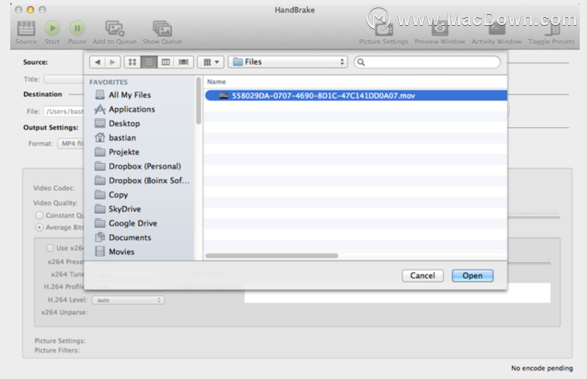Open the Preview Window icon
The width and height of the screenshot is (587, 379).
point(440,28)
